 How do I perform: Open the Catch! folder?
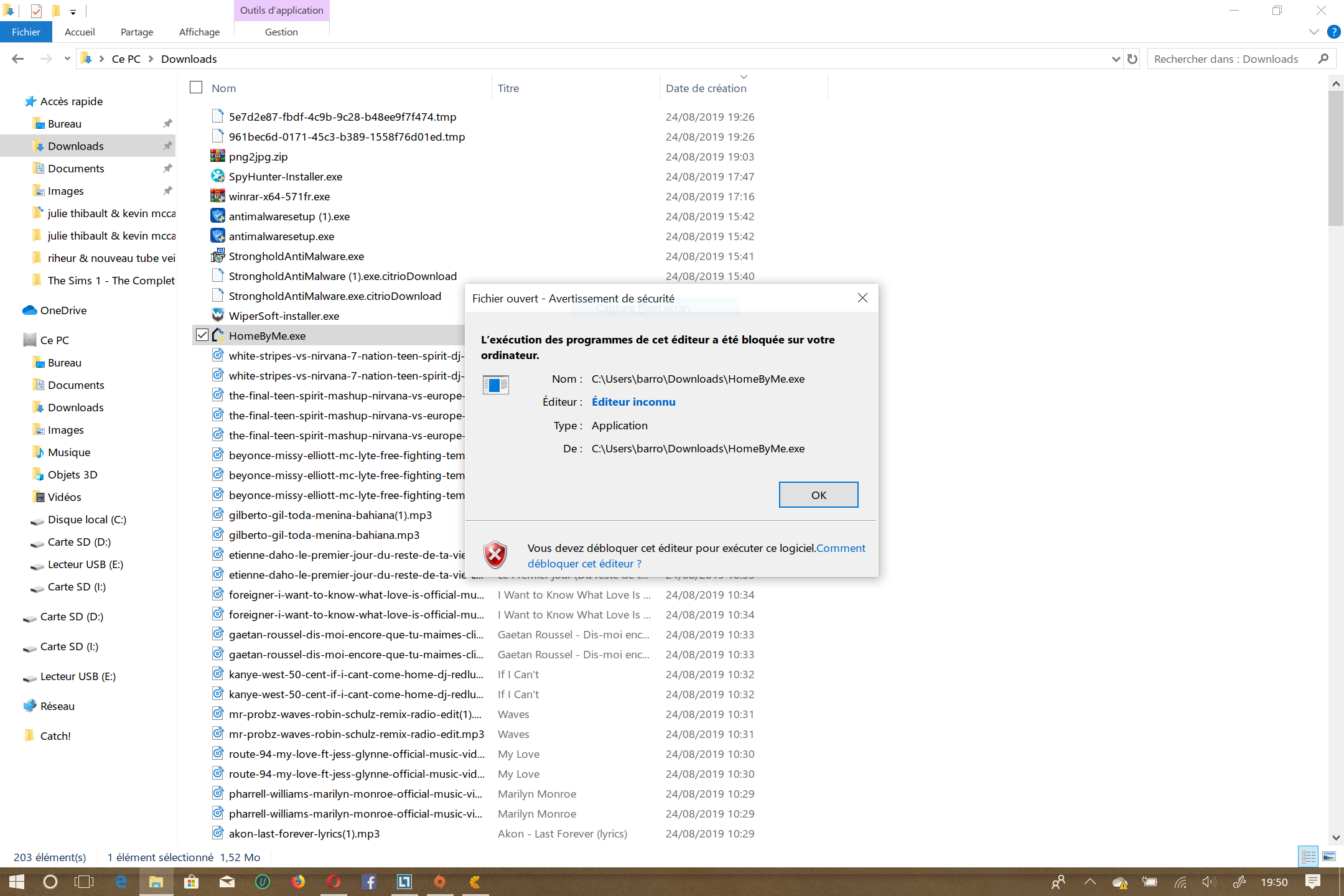pos(55,736)
